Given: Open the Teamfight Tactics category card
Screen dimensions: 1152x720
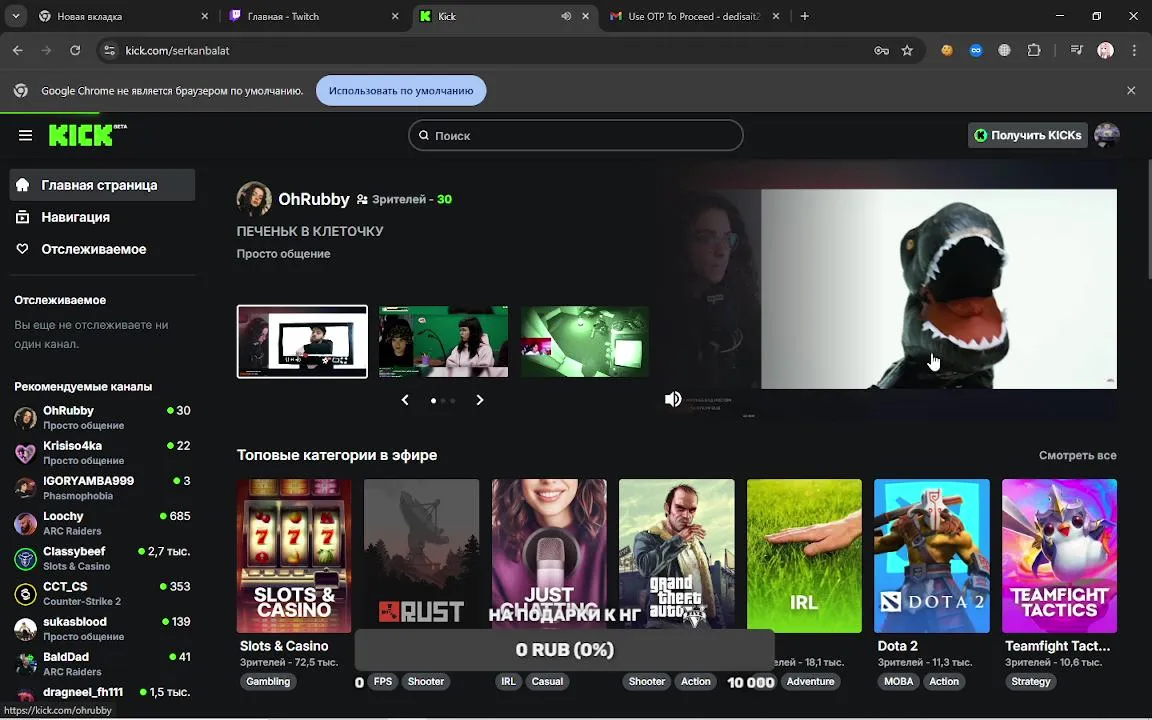Looking at the screenshot, I should (x=1059, y=555).
